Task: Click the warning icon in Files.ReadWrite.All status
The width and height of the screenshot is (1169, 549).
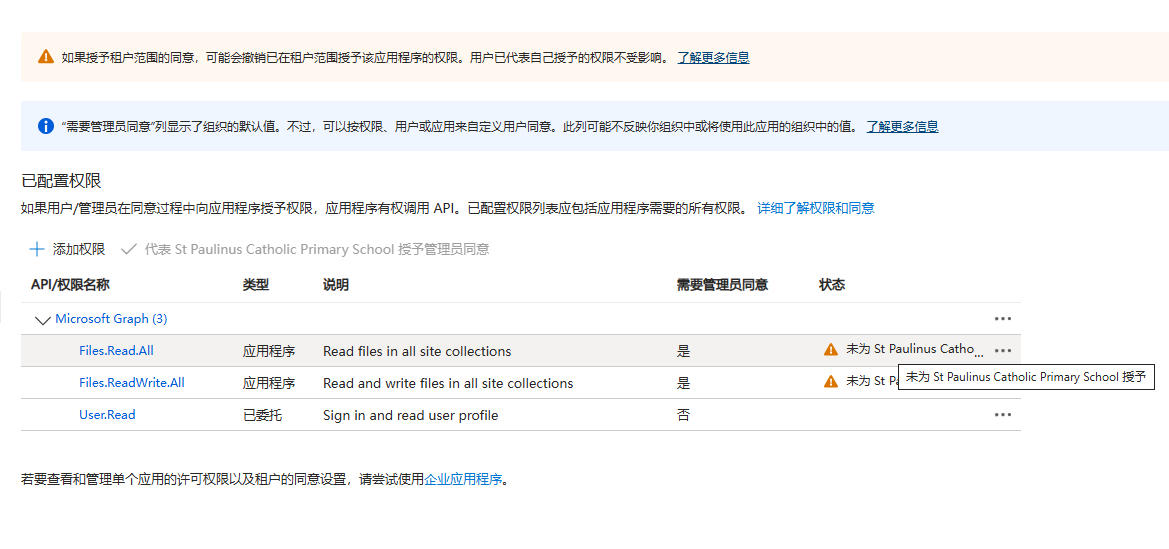Action: click(x=831, y=382)
